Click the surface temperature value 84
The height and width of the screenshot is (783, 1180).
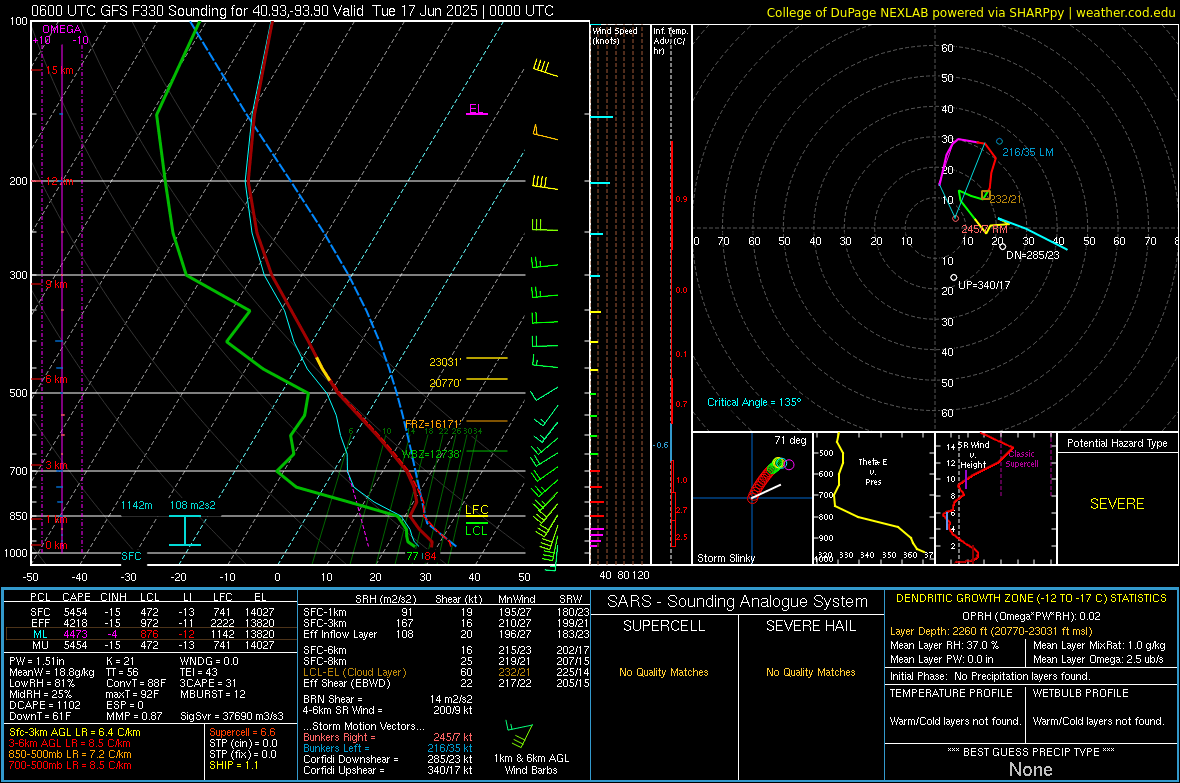[x=430, y=556]
